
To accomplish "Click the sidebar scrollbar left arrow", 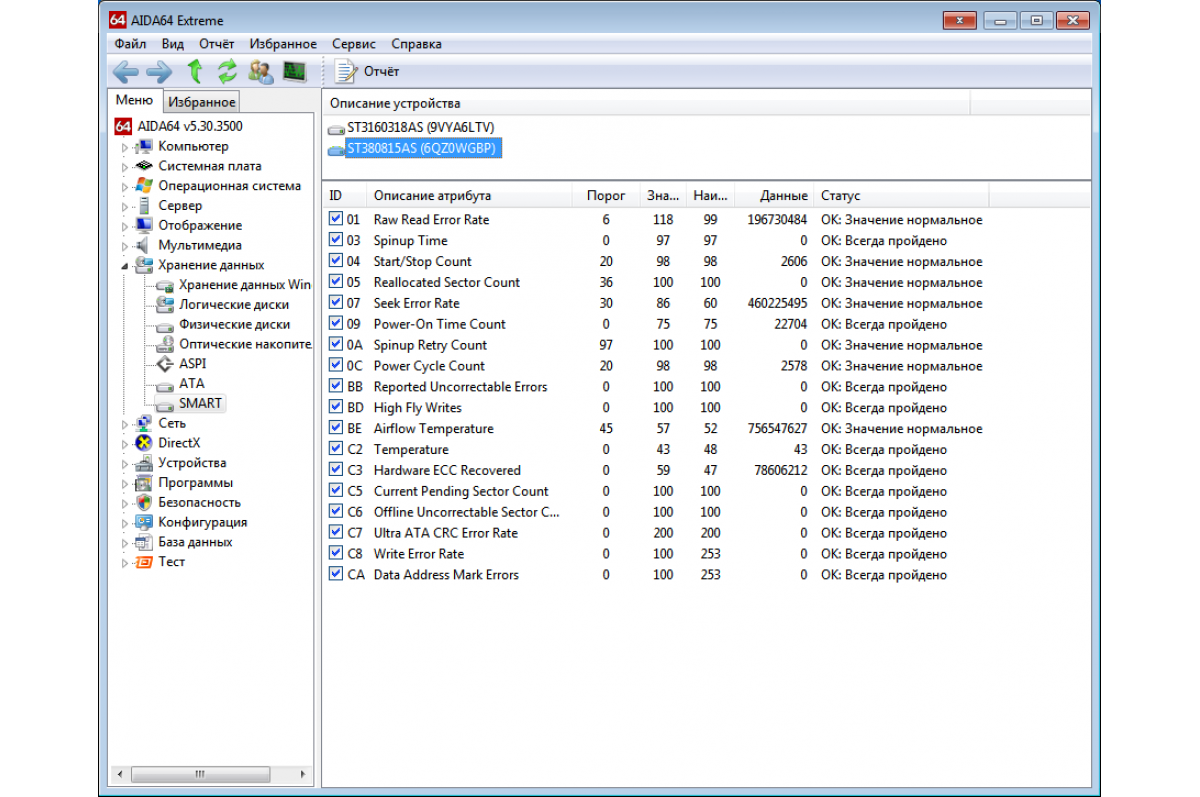I will (121, 774).
